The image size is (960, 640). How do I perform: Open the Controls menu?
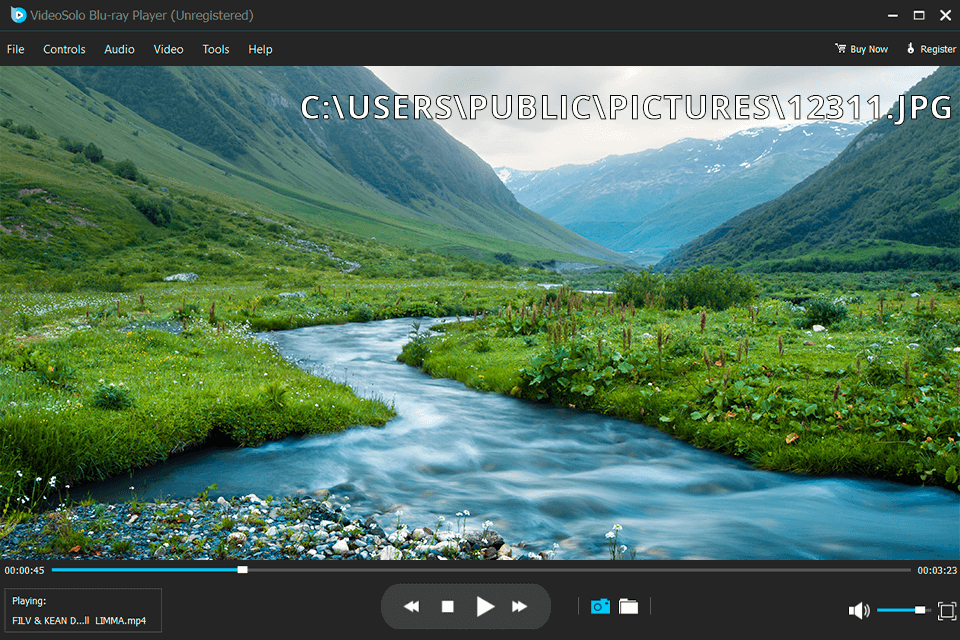(x=64, y=49)
